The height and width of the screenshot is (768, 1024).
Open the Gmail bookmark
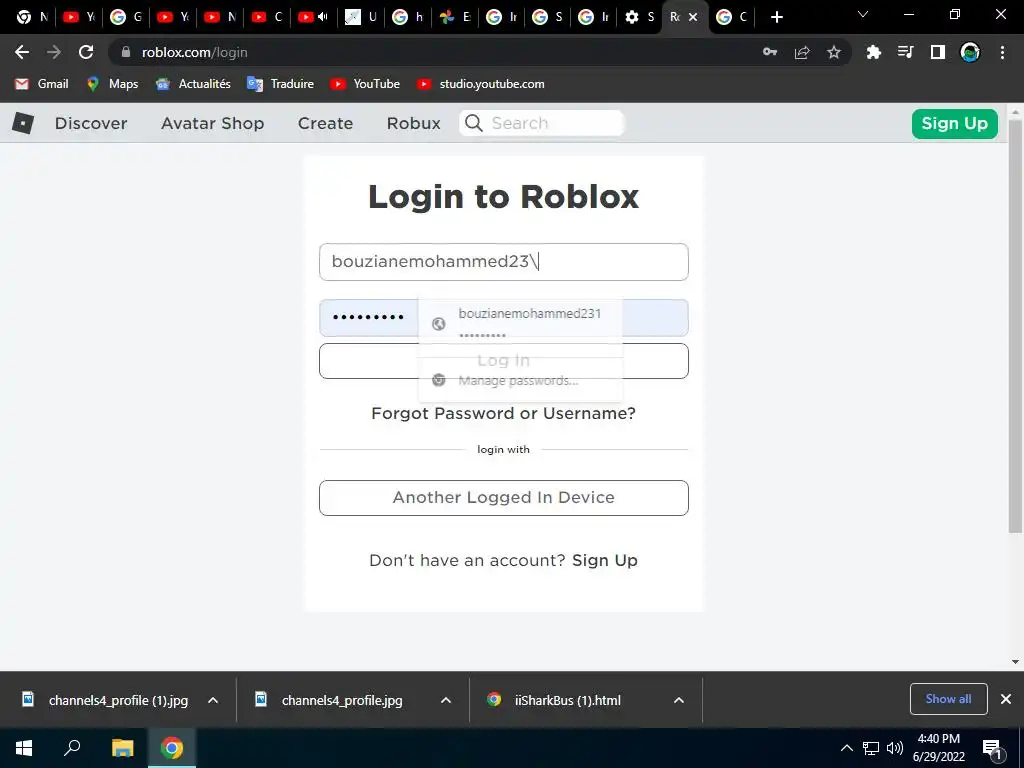(x=42, y=84)
